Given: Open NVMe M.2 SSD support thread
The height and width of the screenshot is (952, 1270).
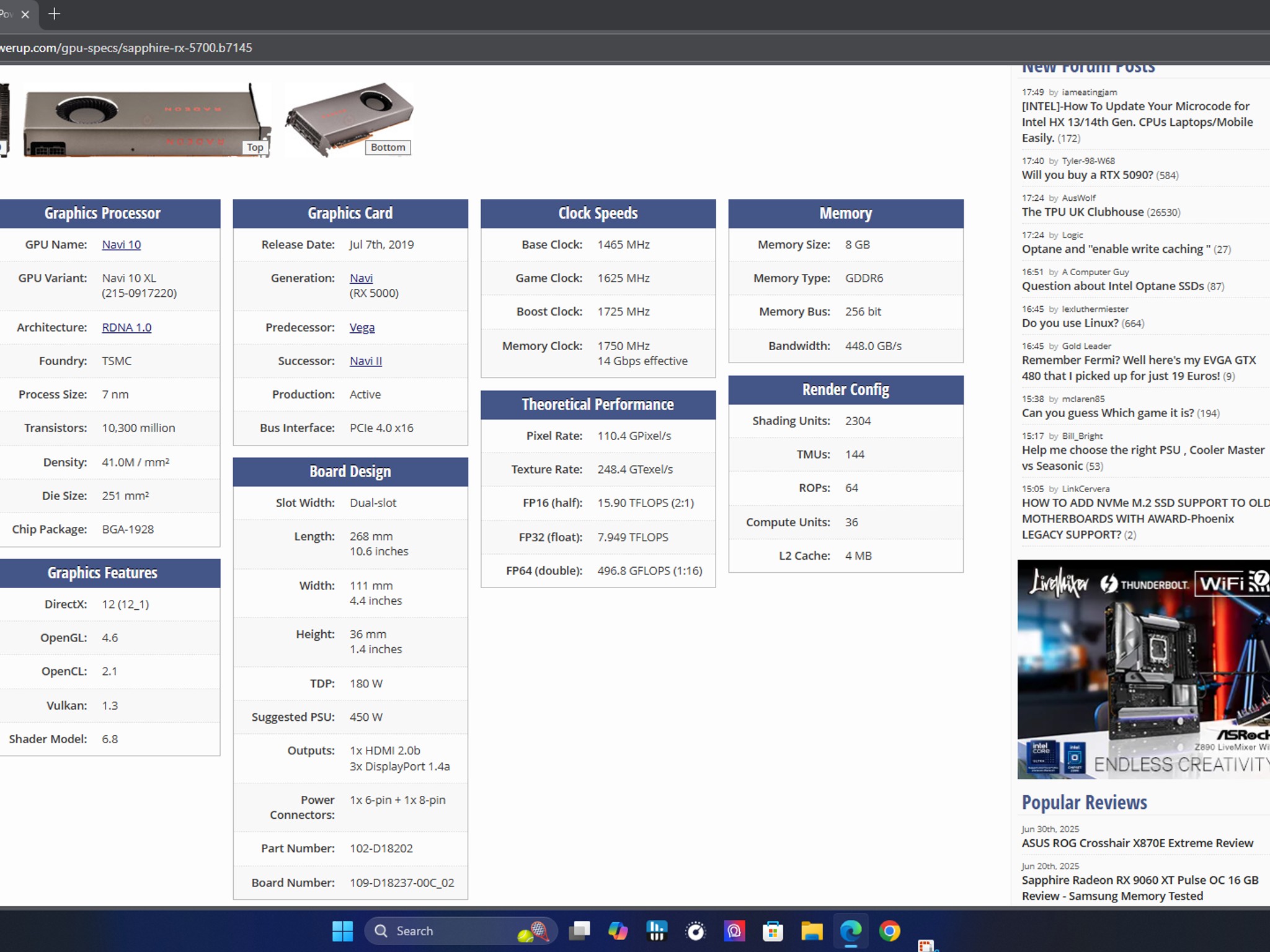Looking at the screenshot, I should pos(1145,518).
